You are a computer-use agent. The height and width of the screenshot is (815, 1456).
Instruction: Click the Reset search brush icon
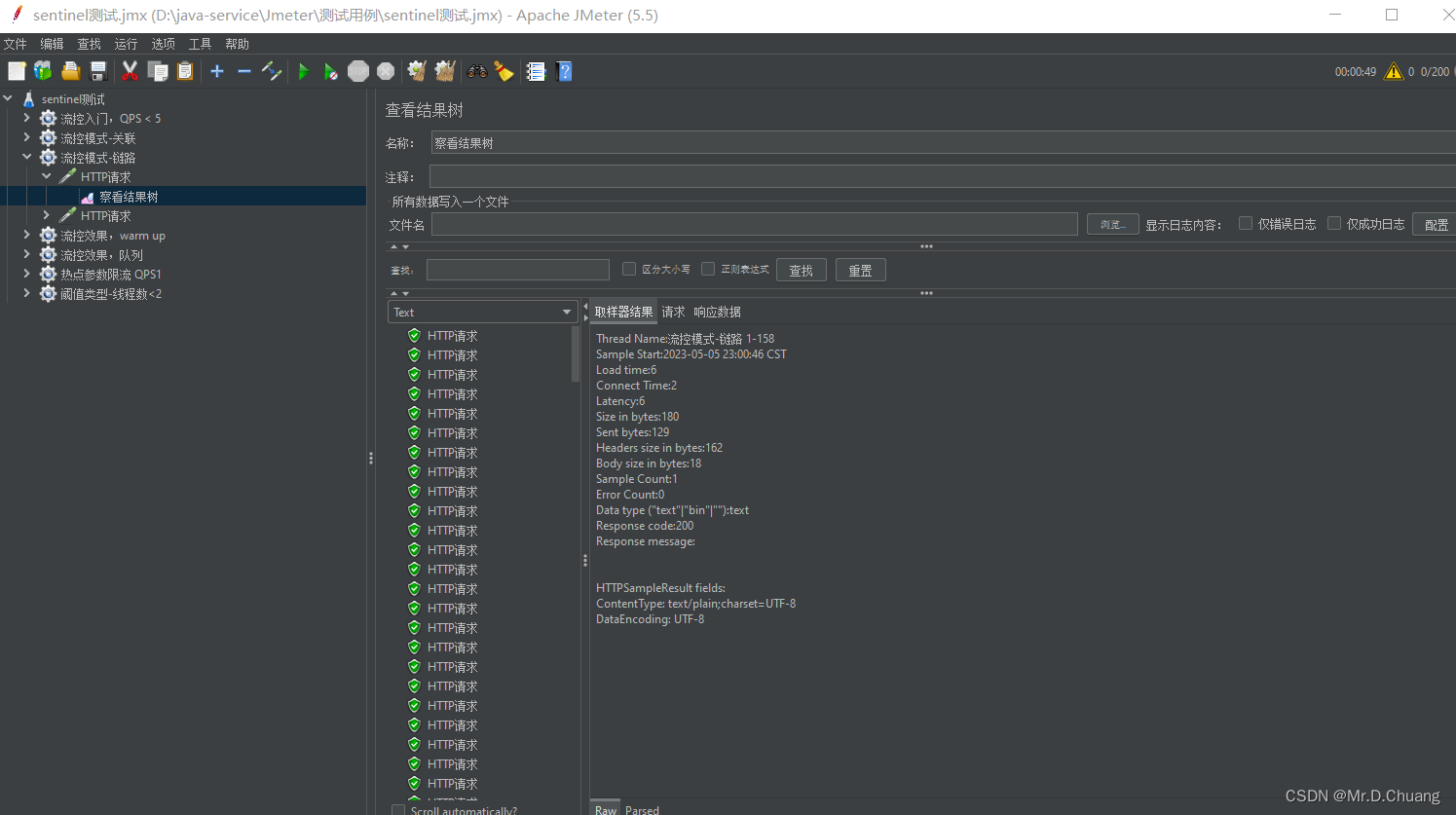click(504, 71)
